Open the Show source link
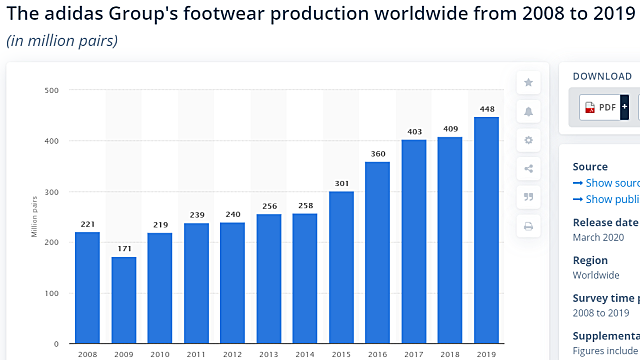This screenshot has width=640, height=360. tap(607, 183)
